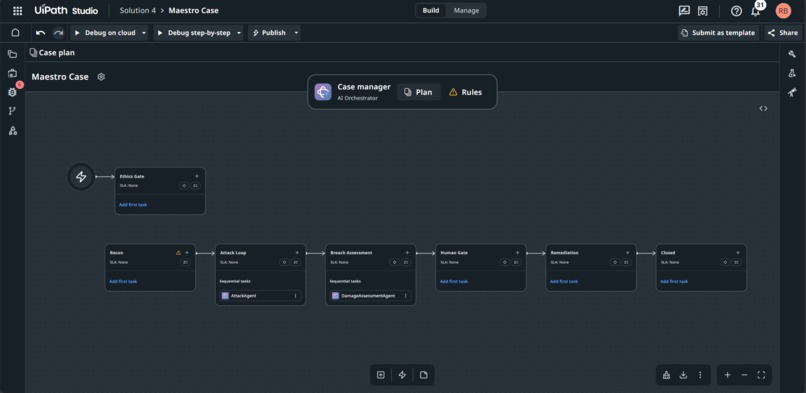Open the Case plan tab

point(52,53)
